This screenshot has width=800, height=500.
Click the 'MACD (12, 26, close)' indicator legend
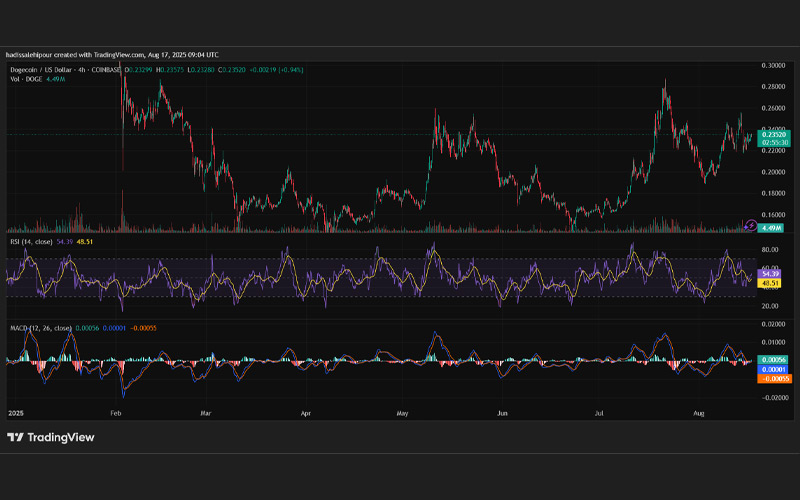(x=40, y=328)
